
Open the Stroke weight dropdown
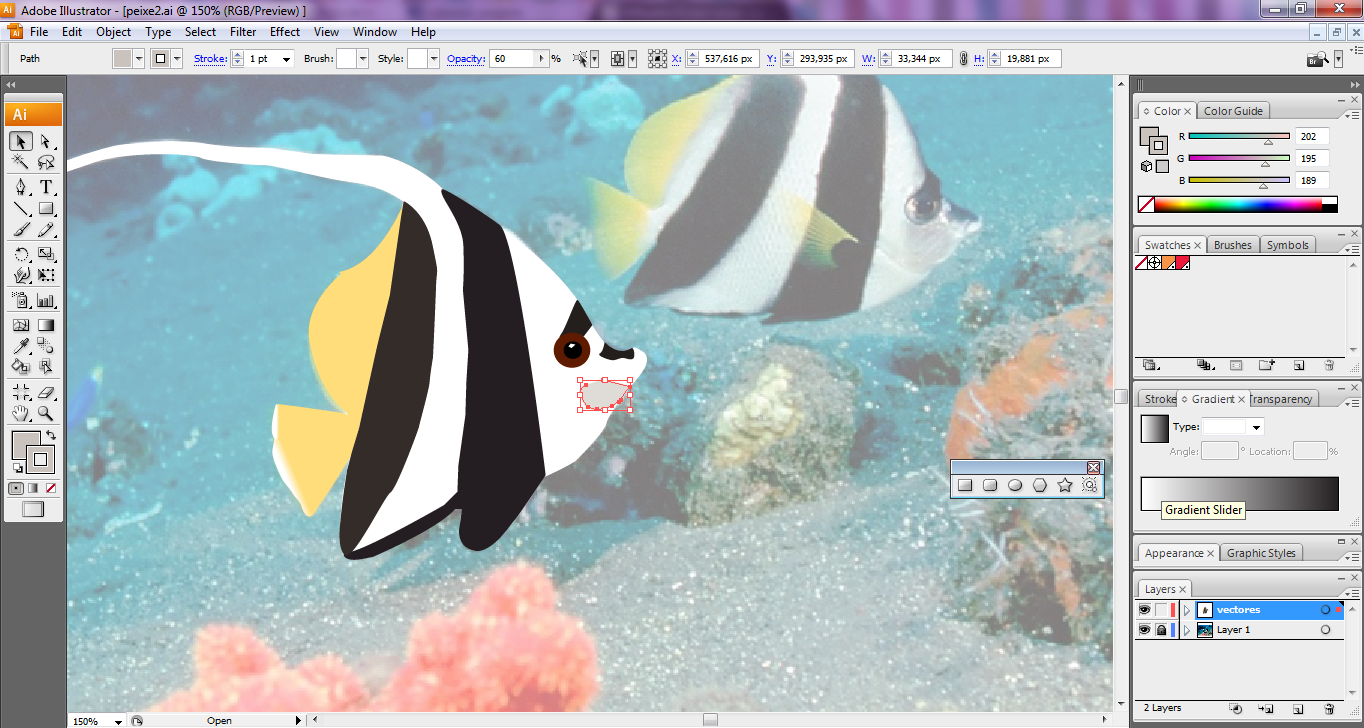[x=286, y=59]
